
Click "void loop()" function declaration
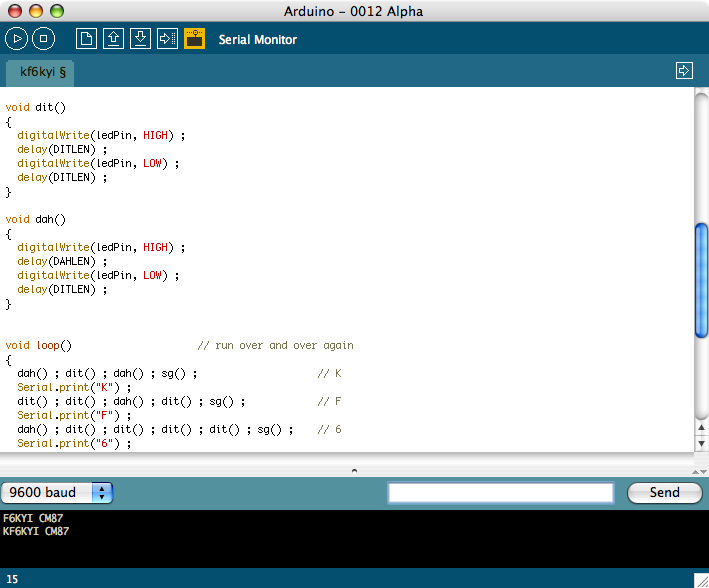(38, 346)
